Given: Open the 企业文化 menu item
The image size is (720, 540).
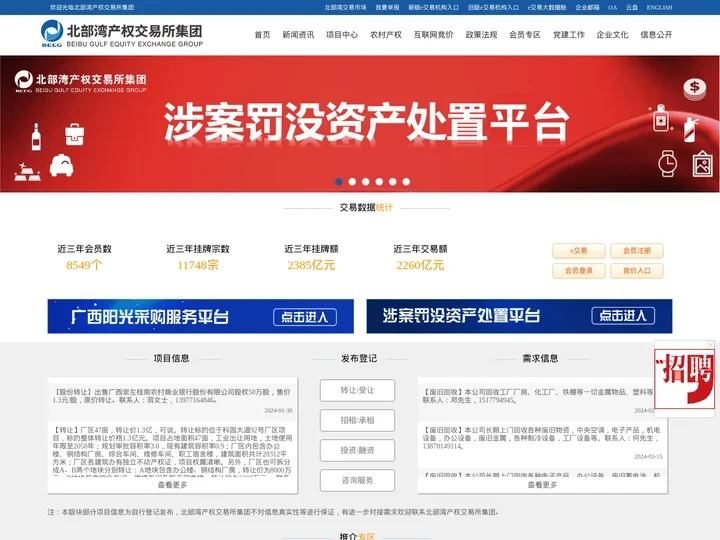Looking at the screenshot, I should click(x=612, y=34).
